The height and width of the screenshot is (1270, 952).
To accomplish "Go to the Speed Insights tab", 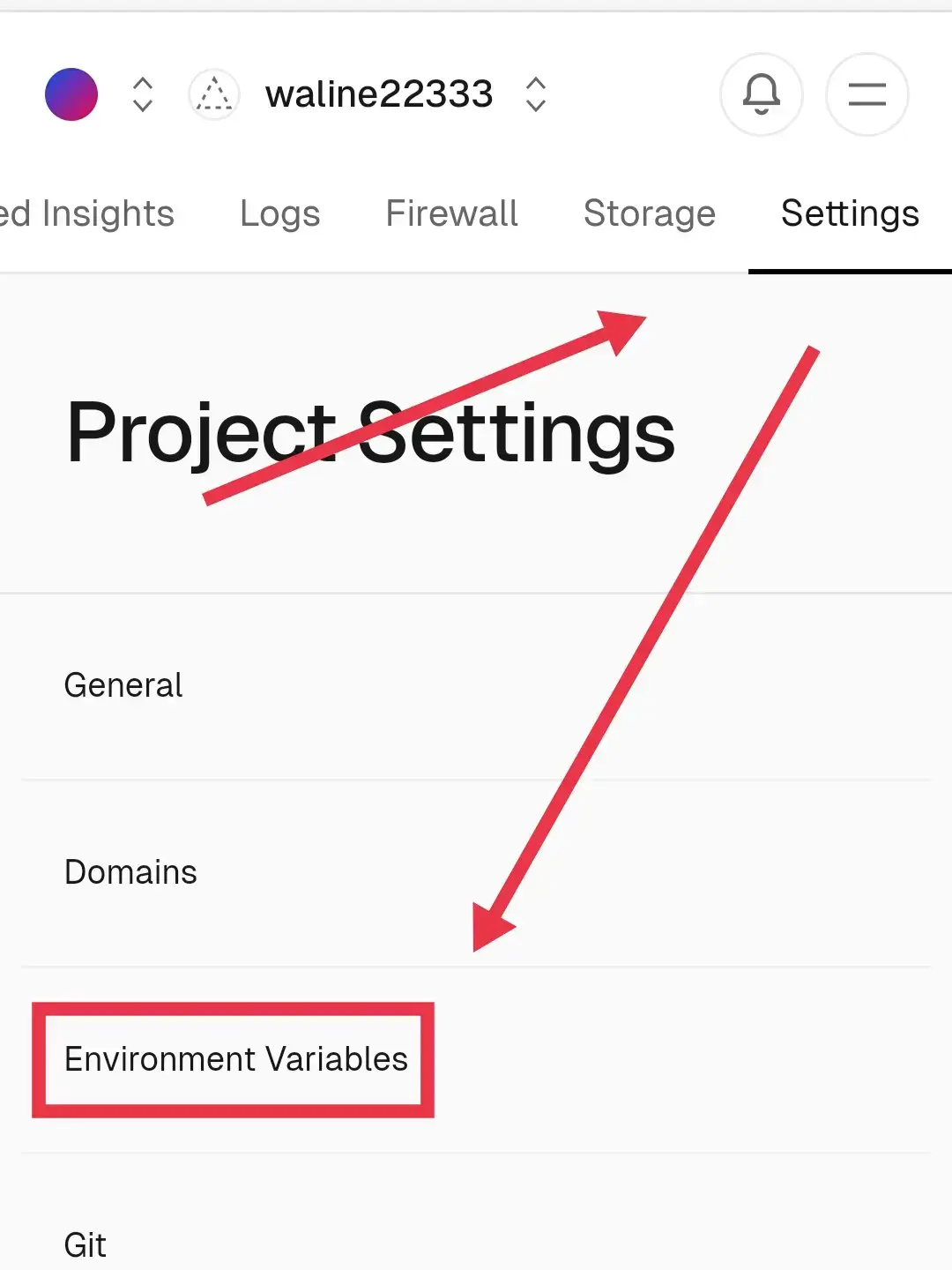I will (x=87, y=213).
